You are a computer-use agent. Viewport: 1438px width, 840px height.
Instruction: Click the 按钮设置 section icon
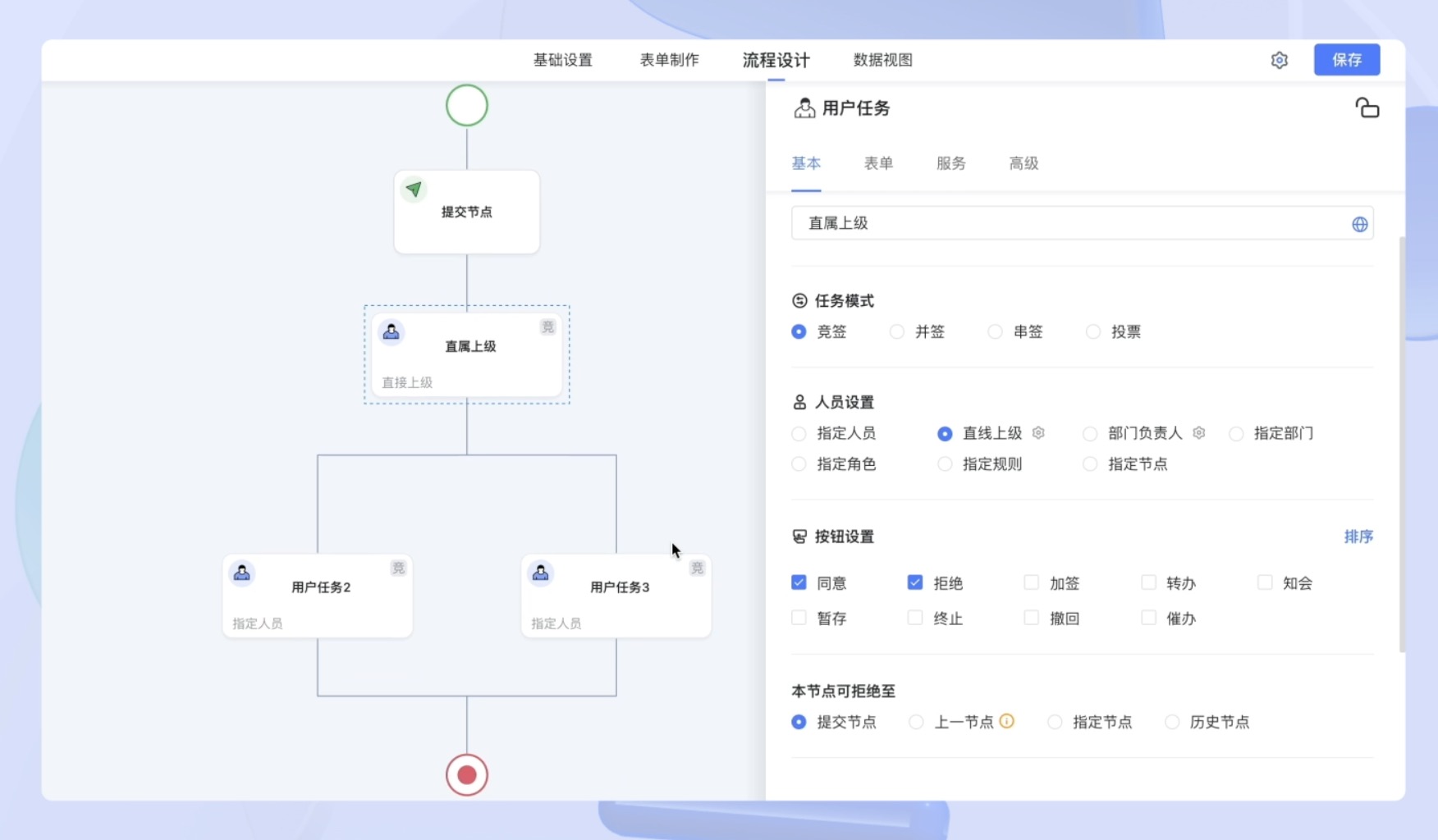pyautogui.click(x=799, y=536)
